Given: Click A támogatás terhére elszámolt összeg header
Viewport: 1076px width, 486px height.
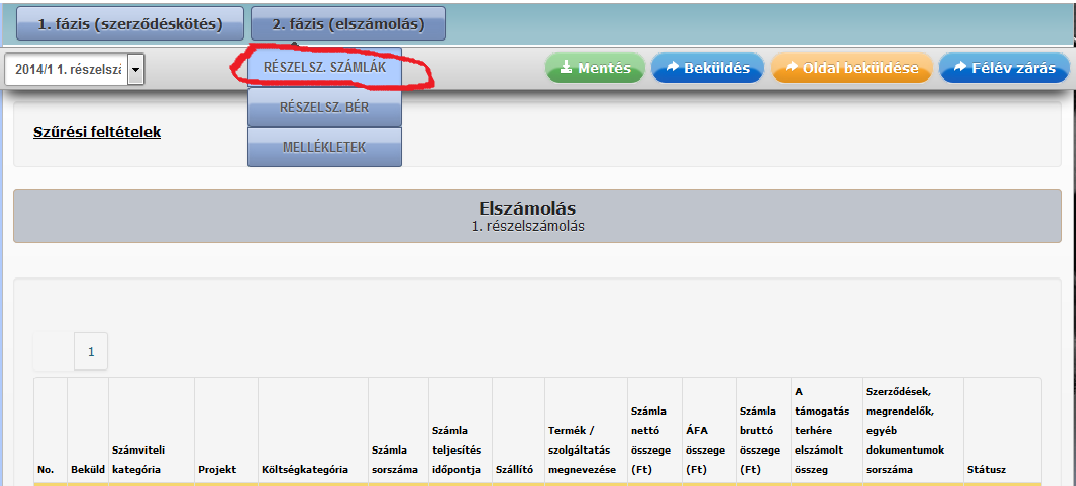Looking at the screenshot, I should [x=826, y=432].
